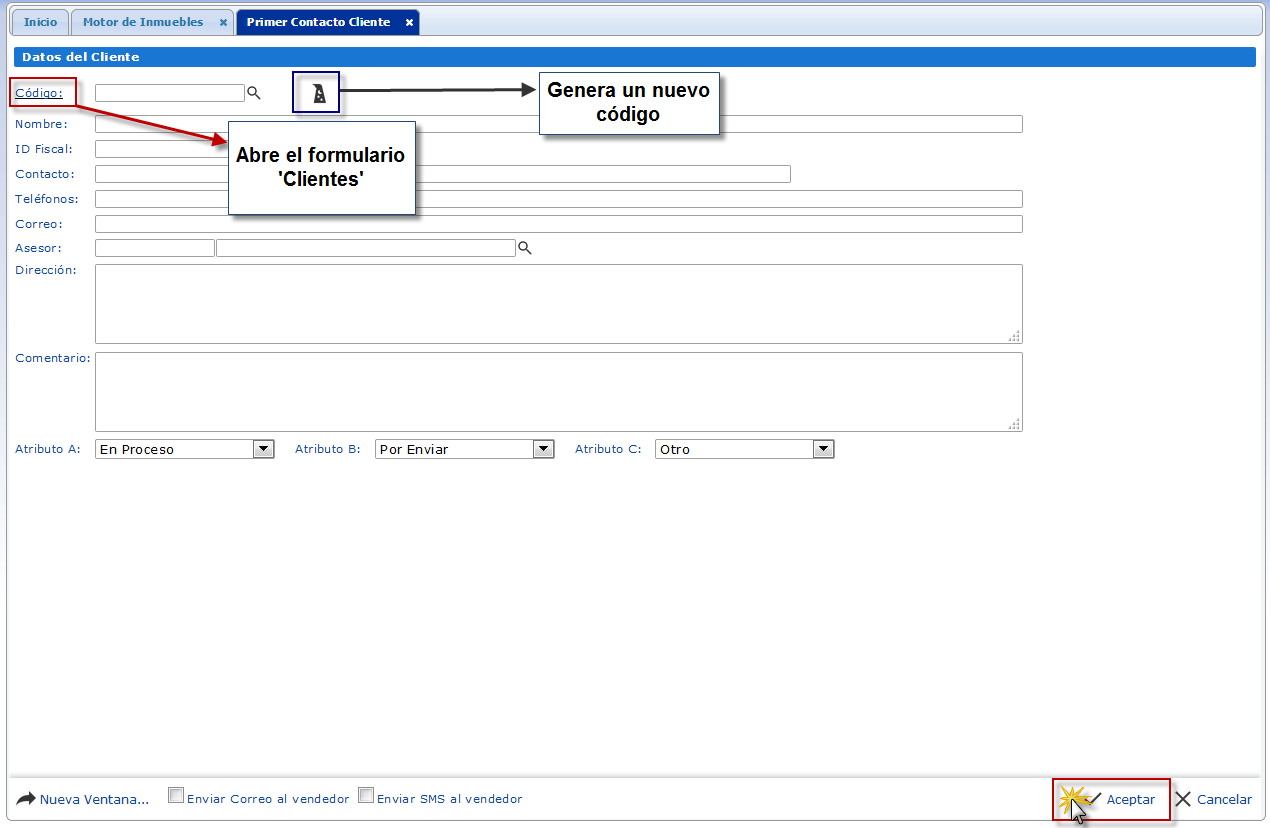Switch to Motor de Inmuebles tab
The image size is (1270, 828).
[143, 22]
